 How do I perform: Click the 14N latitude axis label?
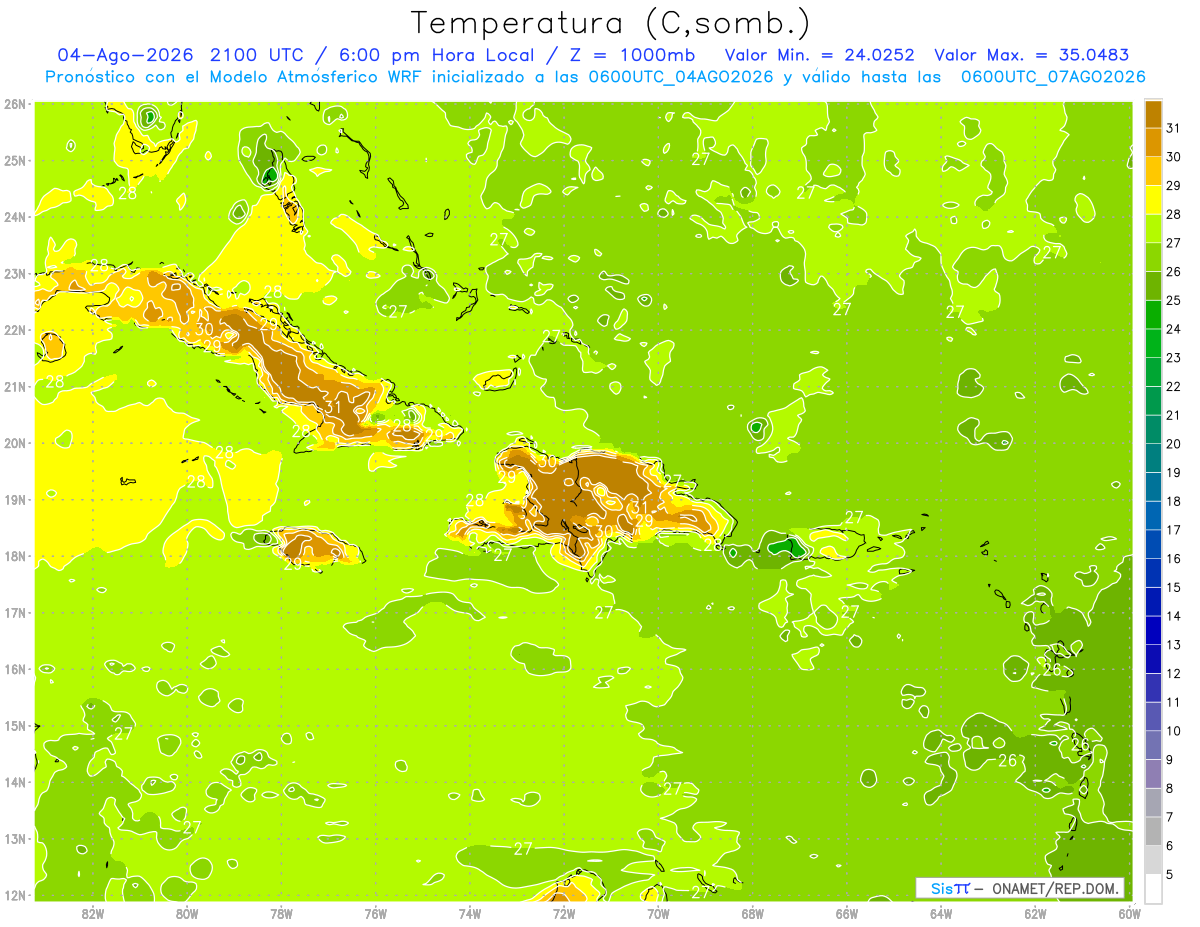pyautogui.click(x=15, y=782)
